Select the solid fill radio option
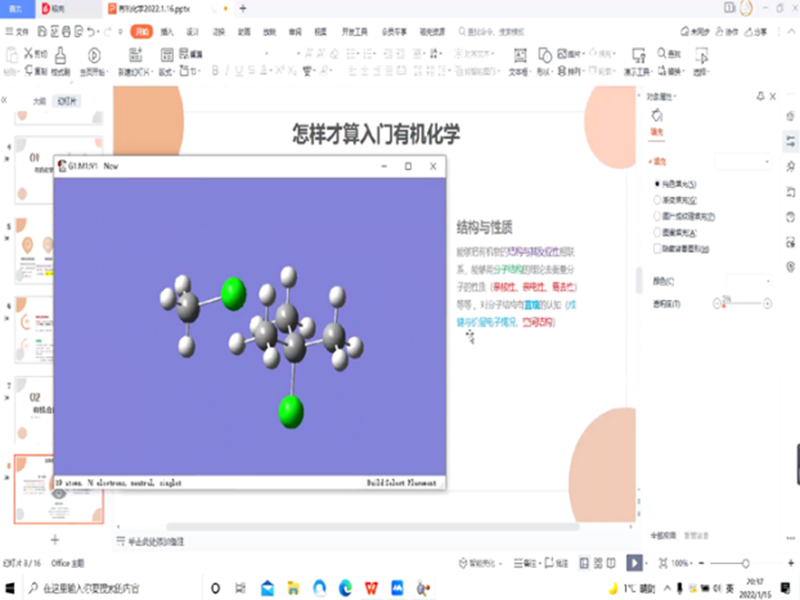The height and width of the screenshot is (600, 800). (657, 184)
